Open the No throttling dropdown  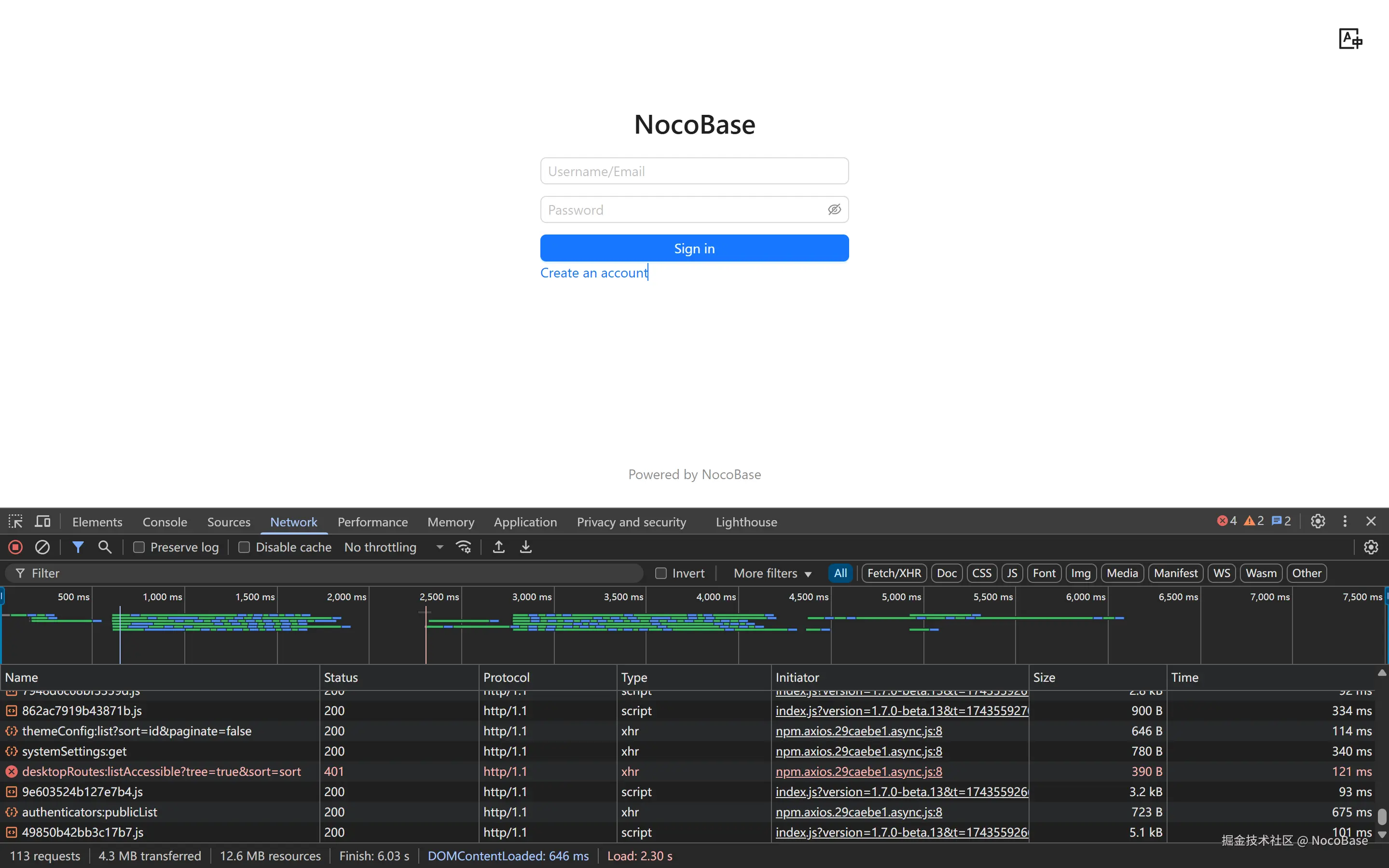click(x=394, y=547)
